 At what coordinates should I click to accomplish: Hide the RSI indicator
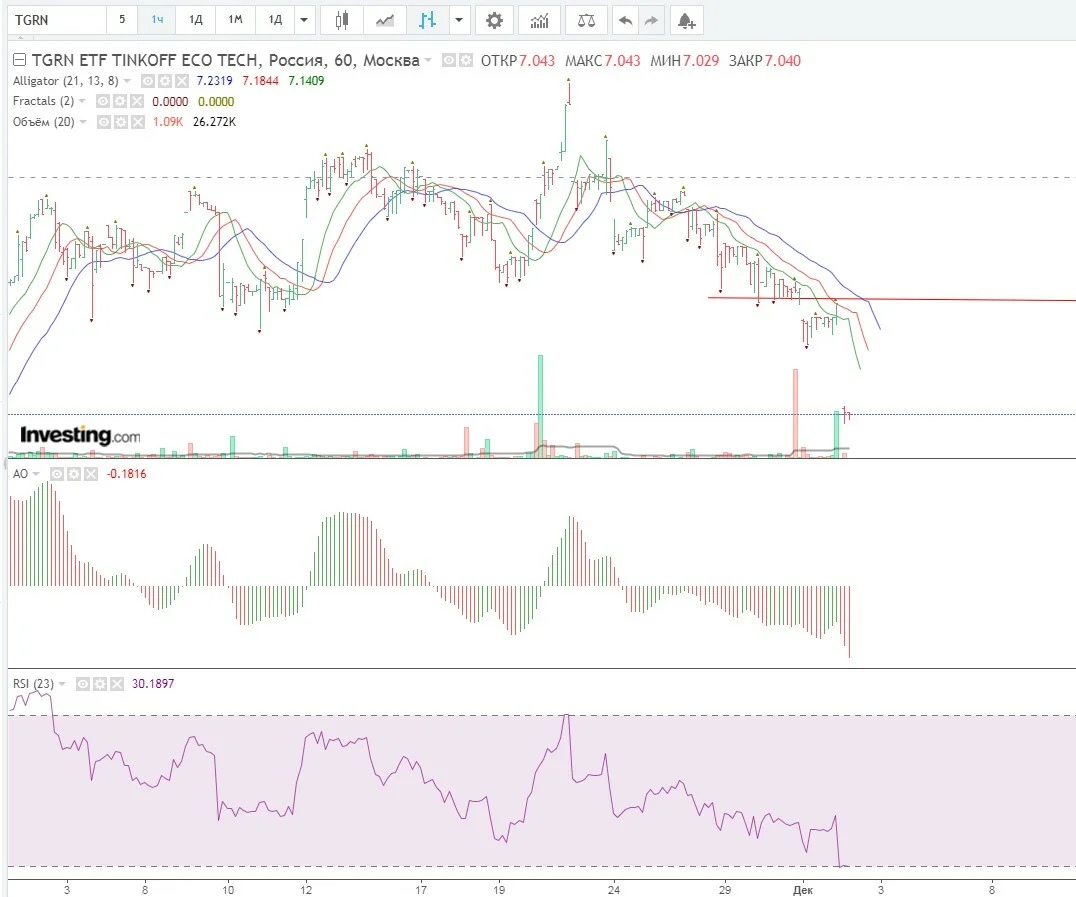[x=83, y=684]
